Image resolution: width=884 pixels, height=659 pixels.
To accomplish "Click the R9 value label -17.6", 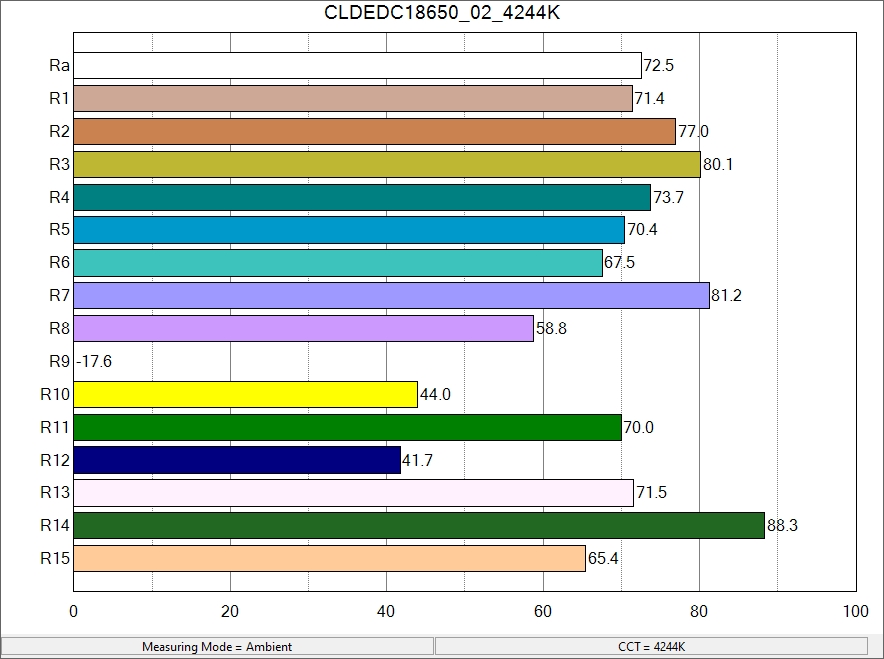I will [94, 362].
